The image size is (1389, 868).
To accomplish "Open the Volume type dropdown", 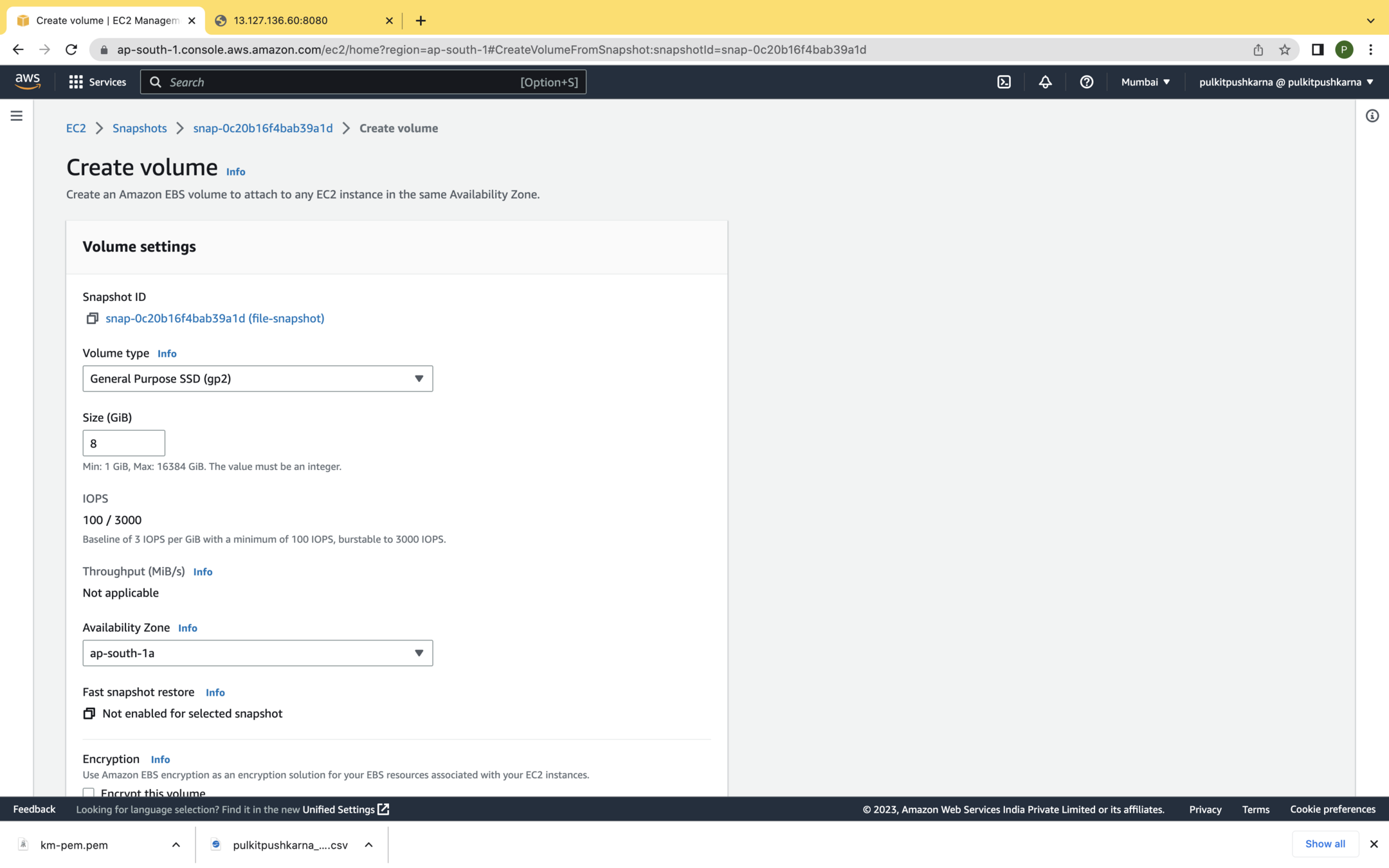I will (x=257, y=379).
